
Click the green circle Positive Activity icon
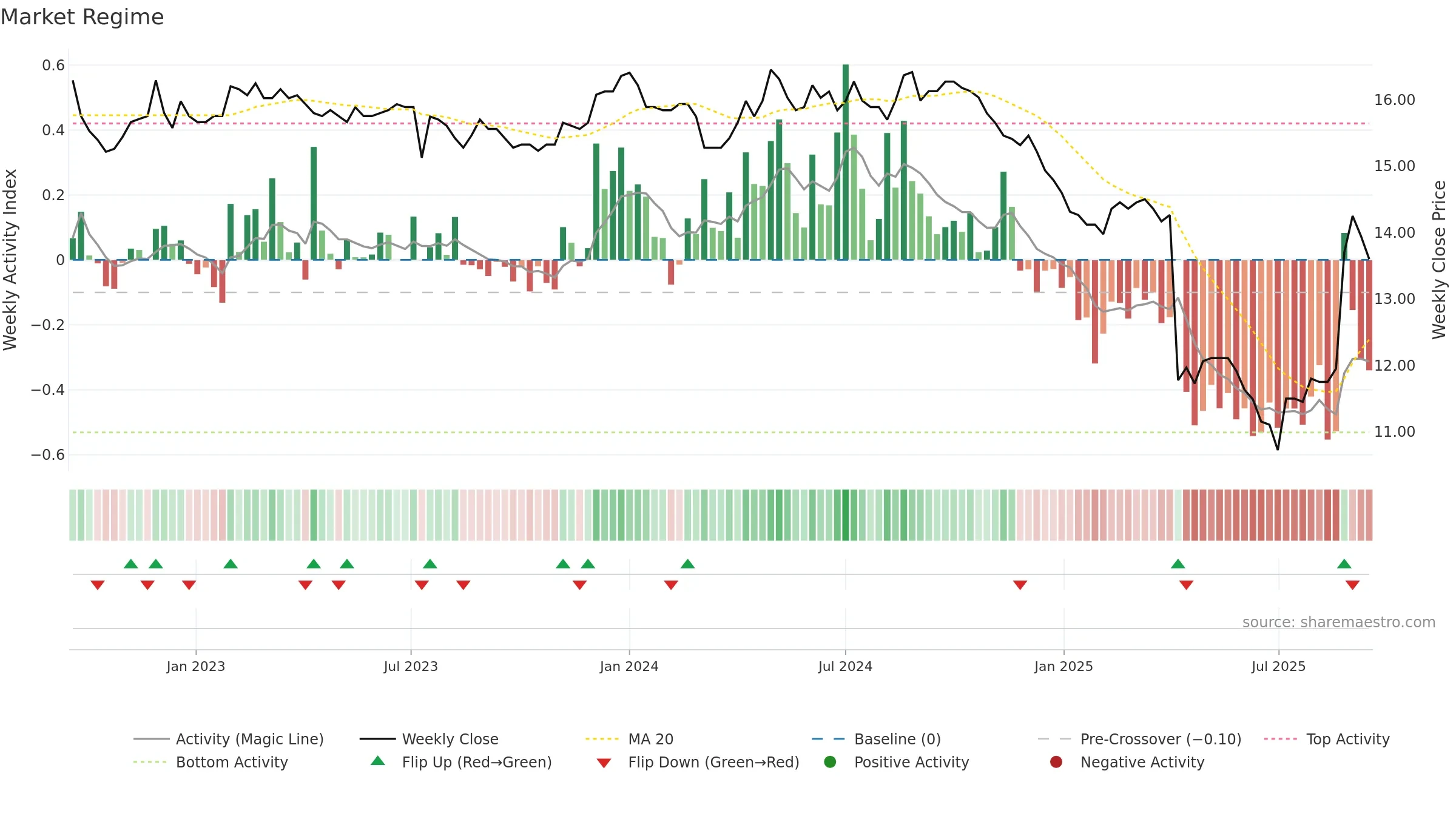tap(830, 762)
